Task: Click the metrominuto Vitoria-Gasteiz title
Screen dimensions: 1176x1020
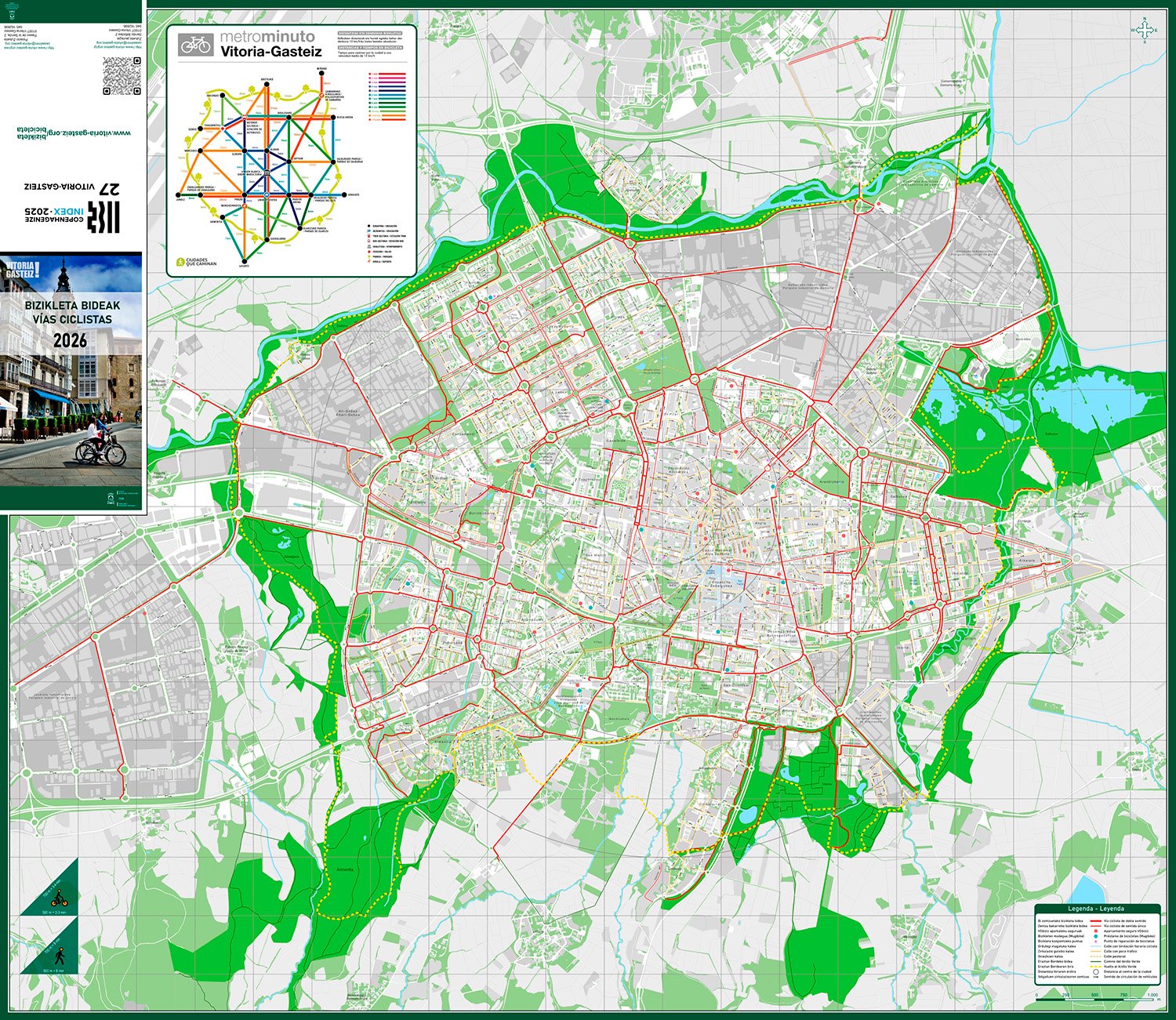Action: [x=270, y=44]
